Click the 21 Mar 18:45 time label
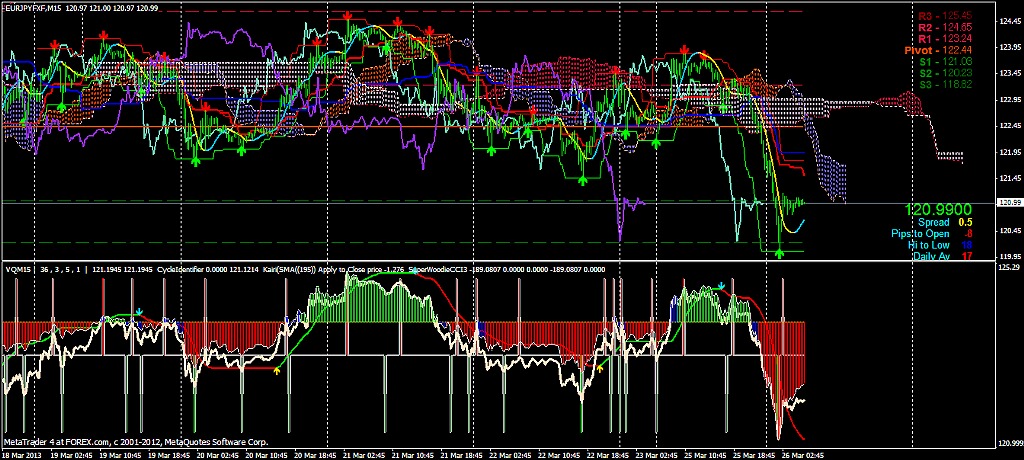 point(463,455)
